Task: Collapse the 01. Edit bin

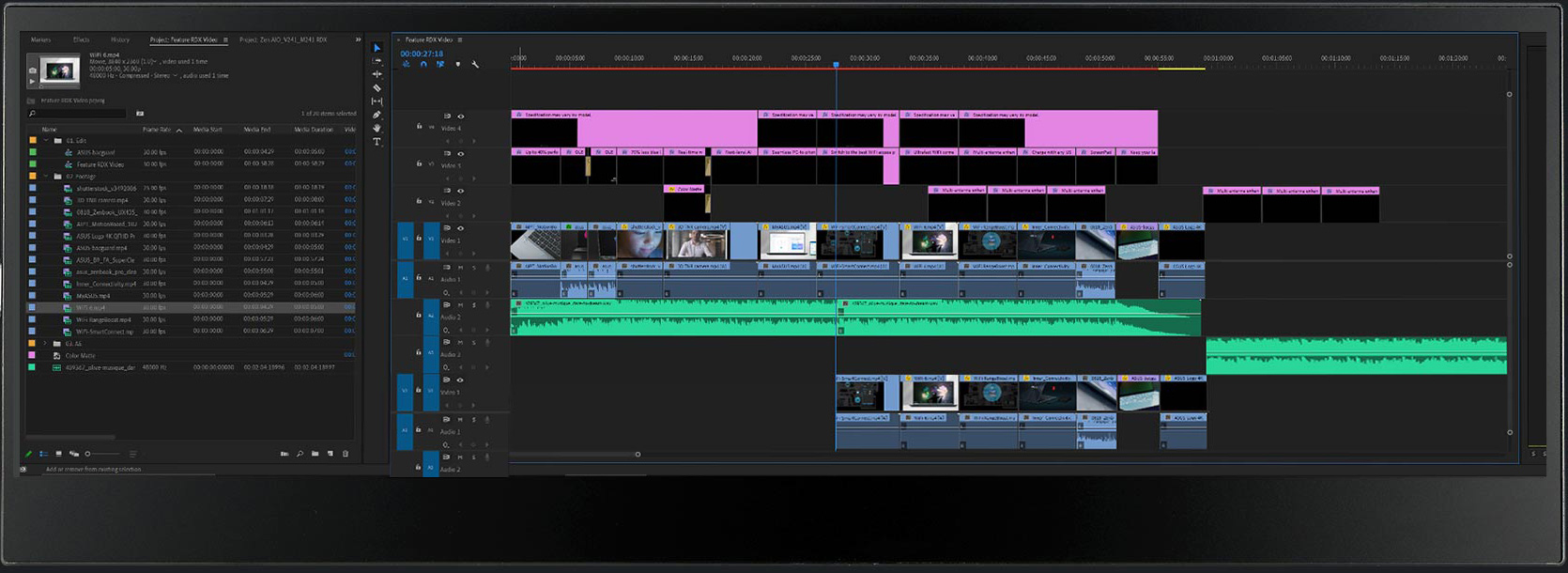Action: 45,140
